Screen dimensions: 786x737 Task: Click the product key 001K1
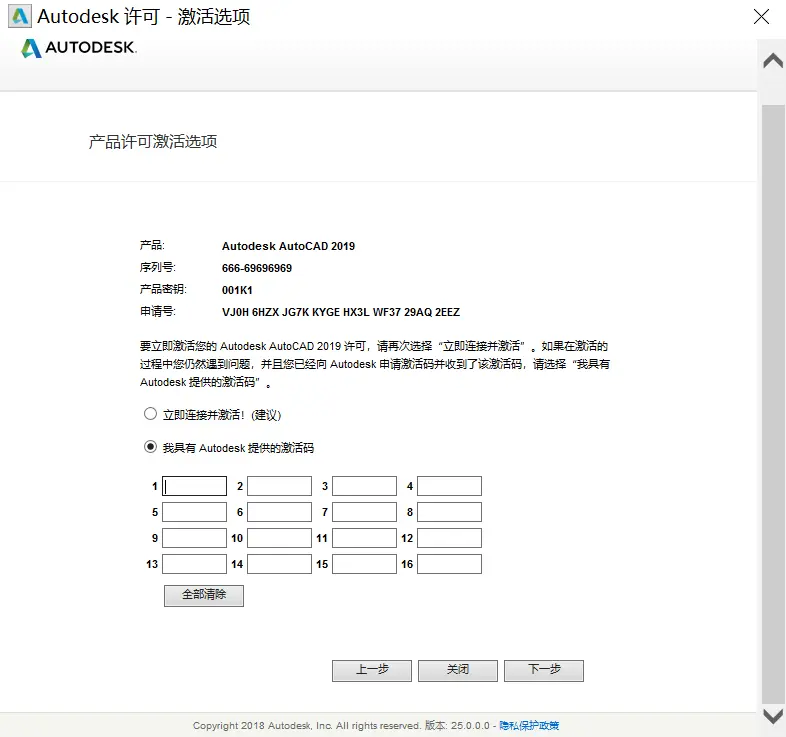(237, 290)
